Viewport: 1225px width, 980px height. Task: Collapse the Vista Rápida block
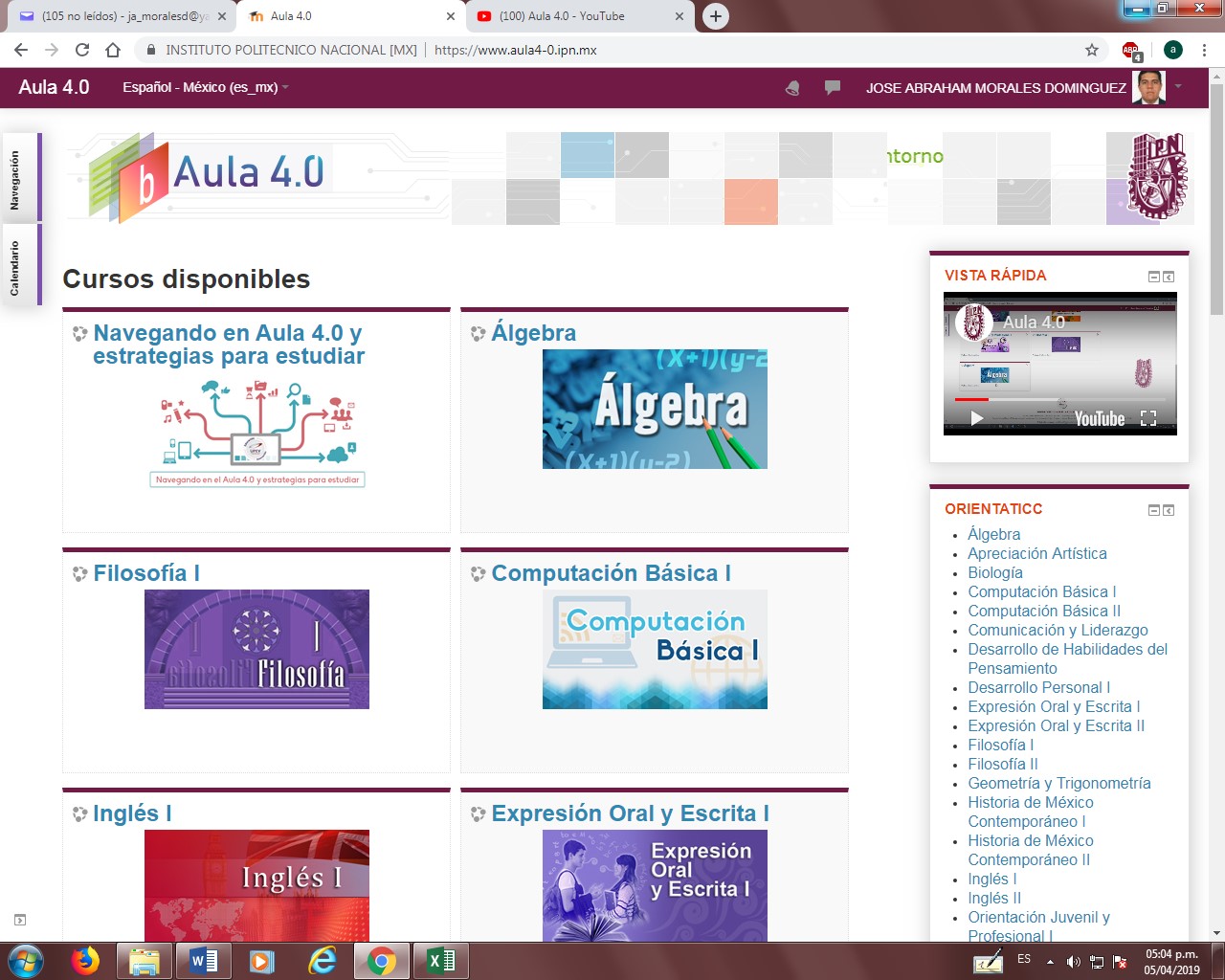coord(1154,277)
